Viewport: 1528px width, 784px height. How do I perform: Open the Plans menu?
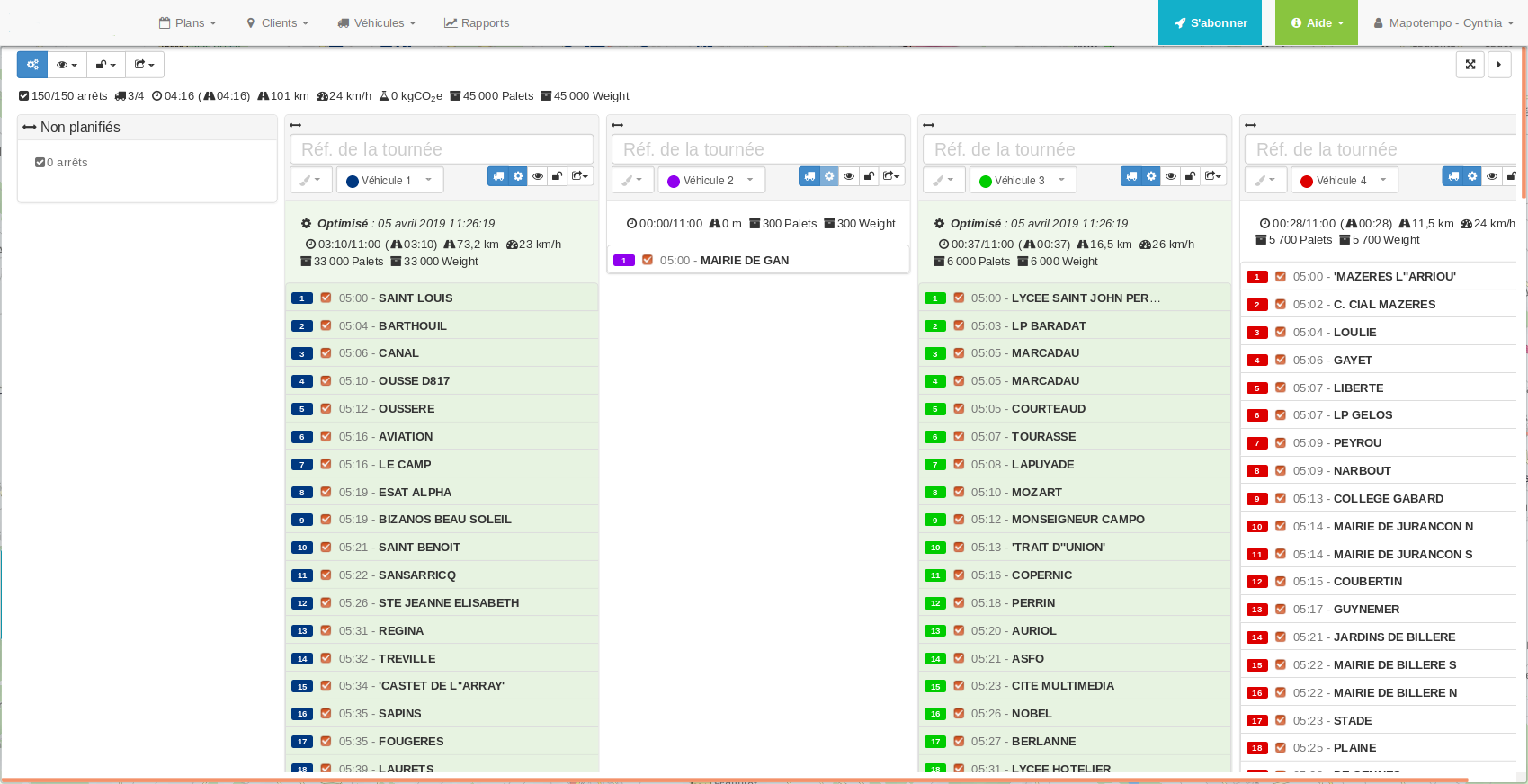[x=188, y=22]
